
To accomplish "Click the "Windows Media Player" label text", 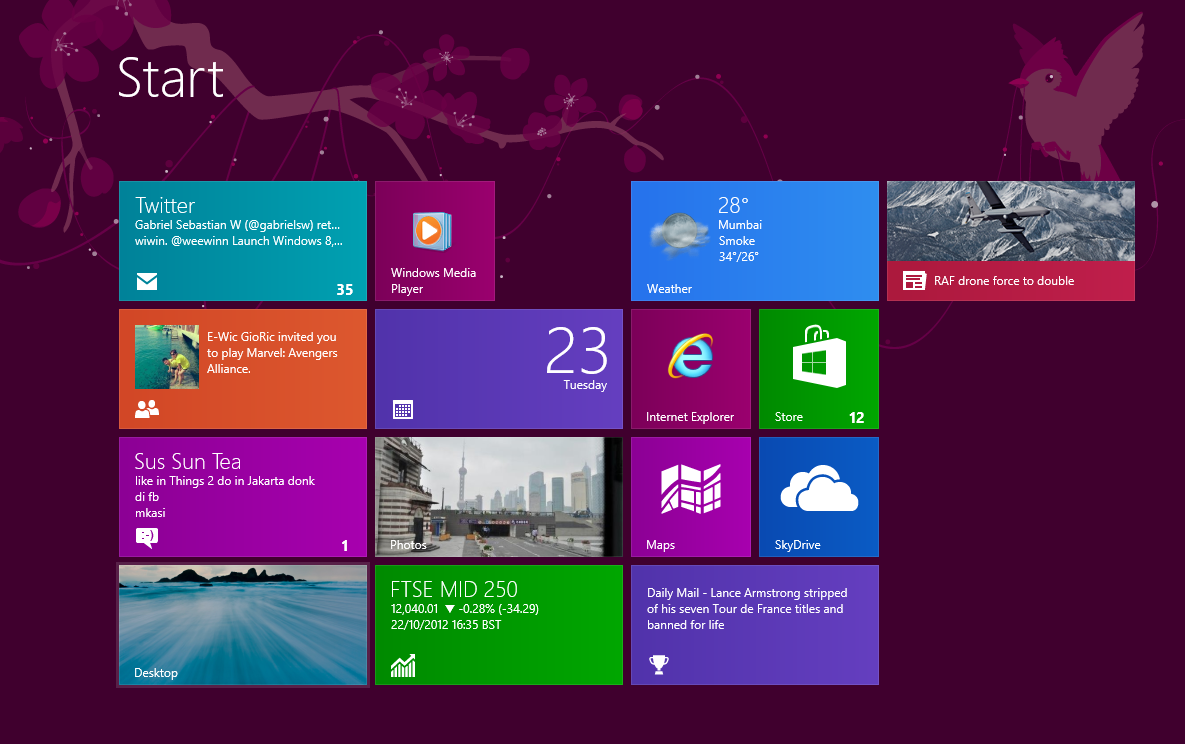I will 433,281.
